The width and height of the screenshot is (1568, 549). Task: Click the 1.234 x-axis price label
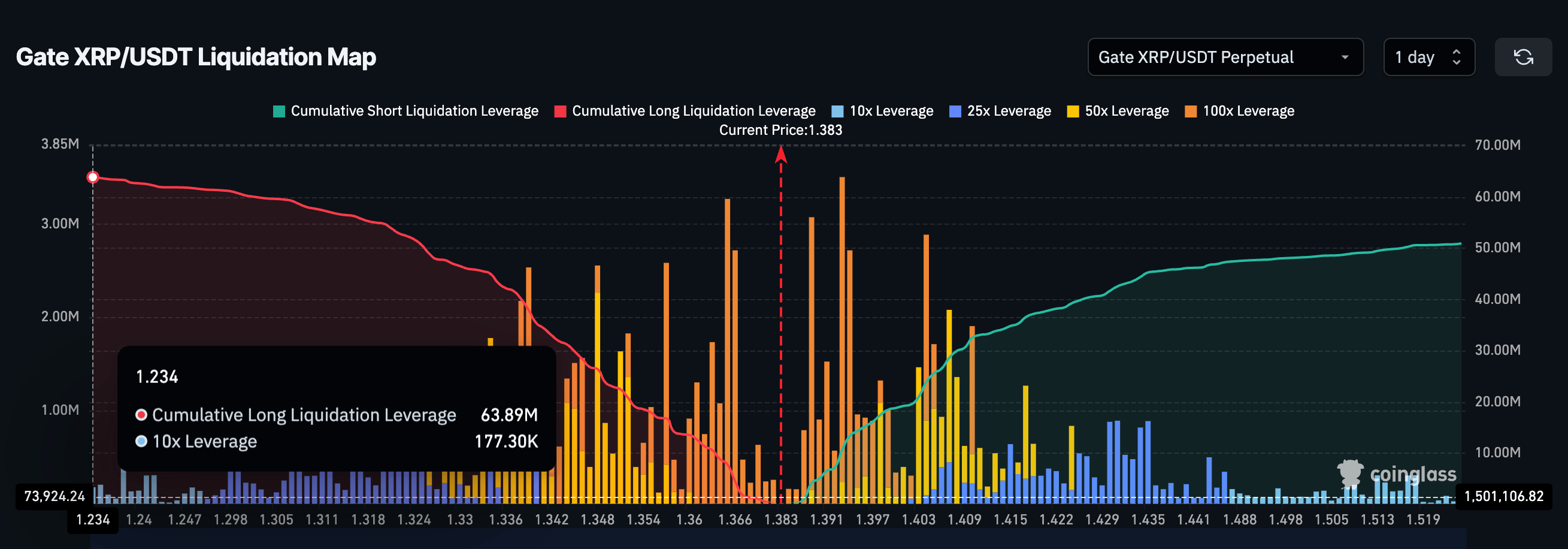point(92,520)
